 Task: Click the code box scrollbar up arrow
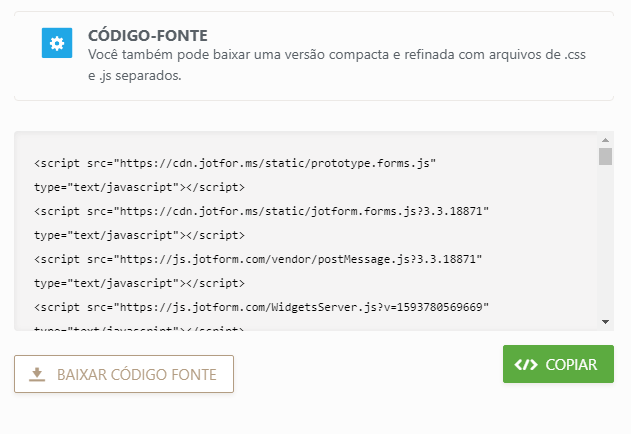tap(605, 140)
